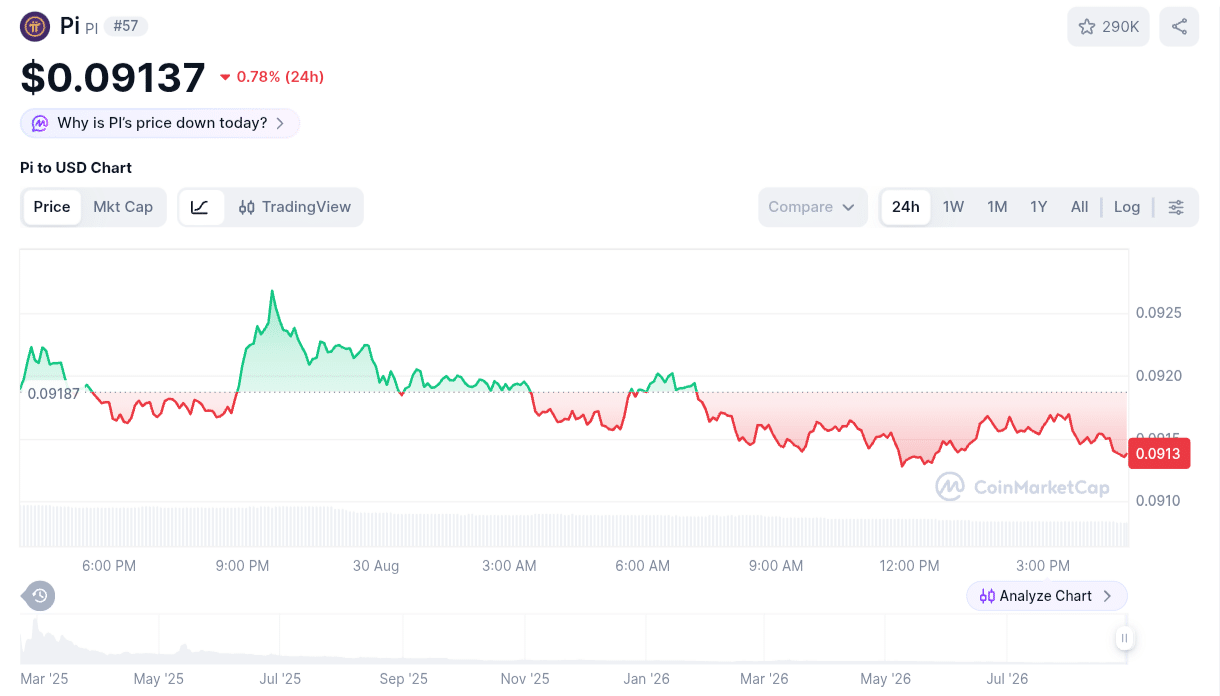This screenshot has width=1220, height=696.
Task: Click the 12:00 PM x-axis label
Action: 909,566
